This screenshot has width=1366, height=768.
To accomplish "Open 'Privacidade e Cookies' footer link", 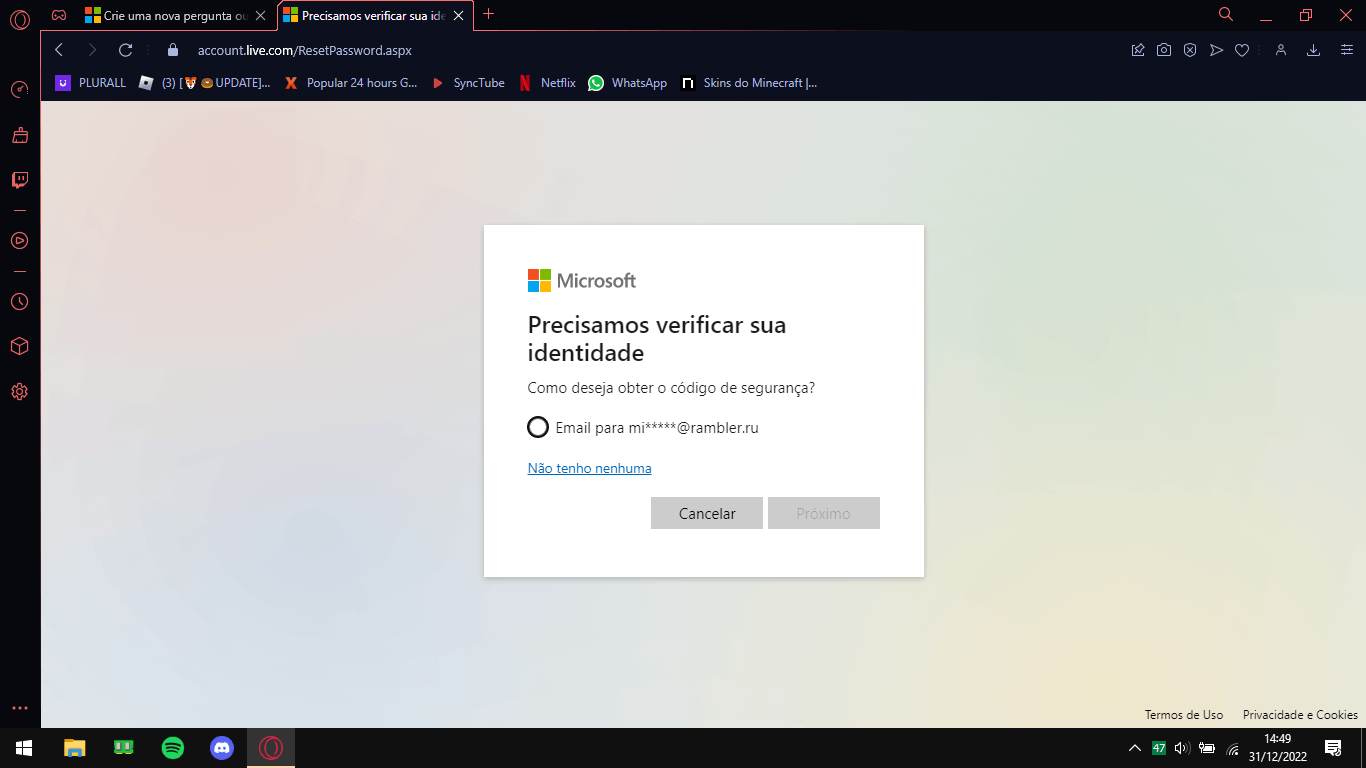I will point(1300,715).
